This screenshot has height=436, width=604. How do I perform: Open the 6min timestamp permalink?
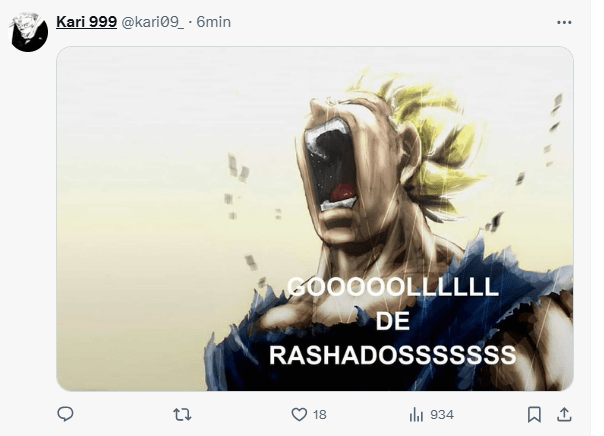click(213, 22)
